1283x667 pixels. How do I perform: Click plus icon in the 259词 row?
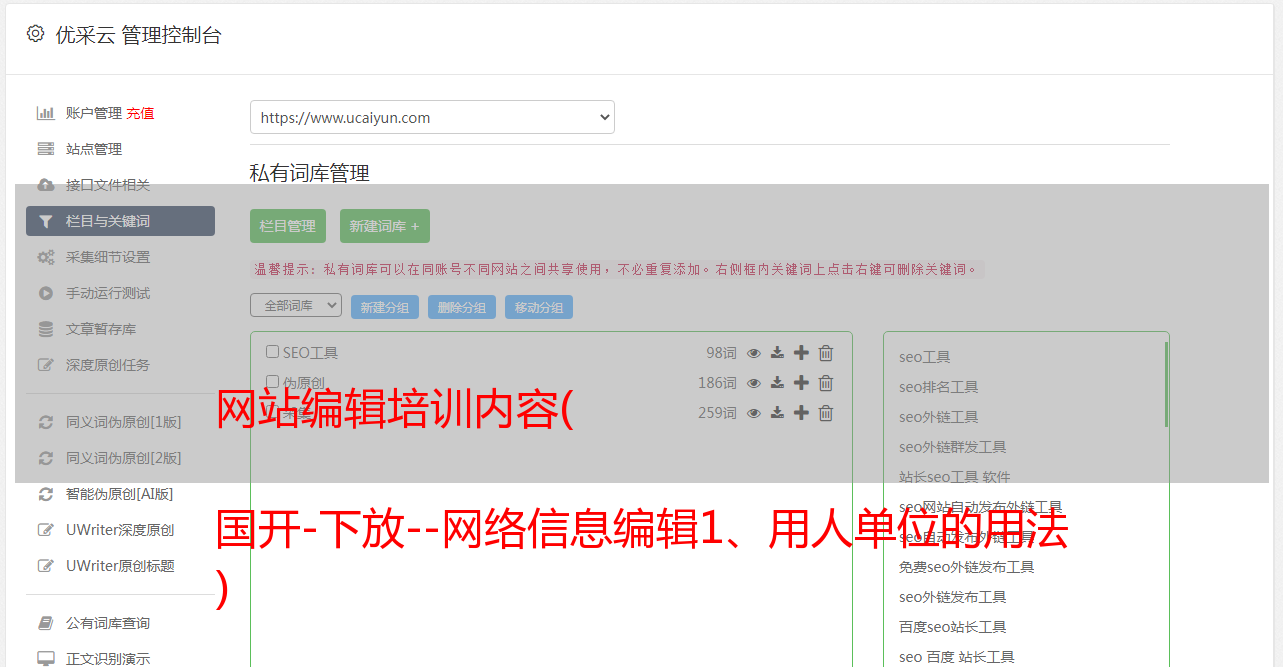[x=801, y=413]
